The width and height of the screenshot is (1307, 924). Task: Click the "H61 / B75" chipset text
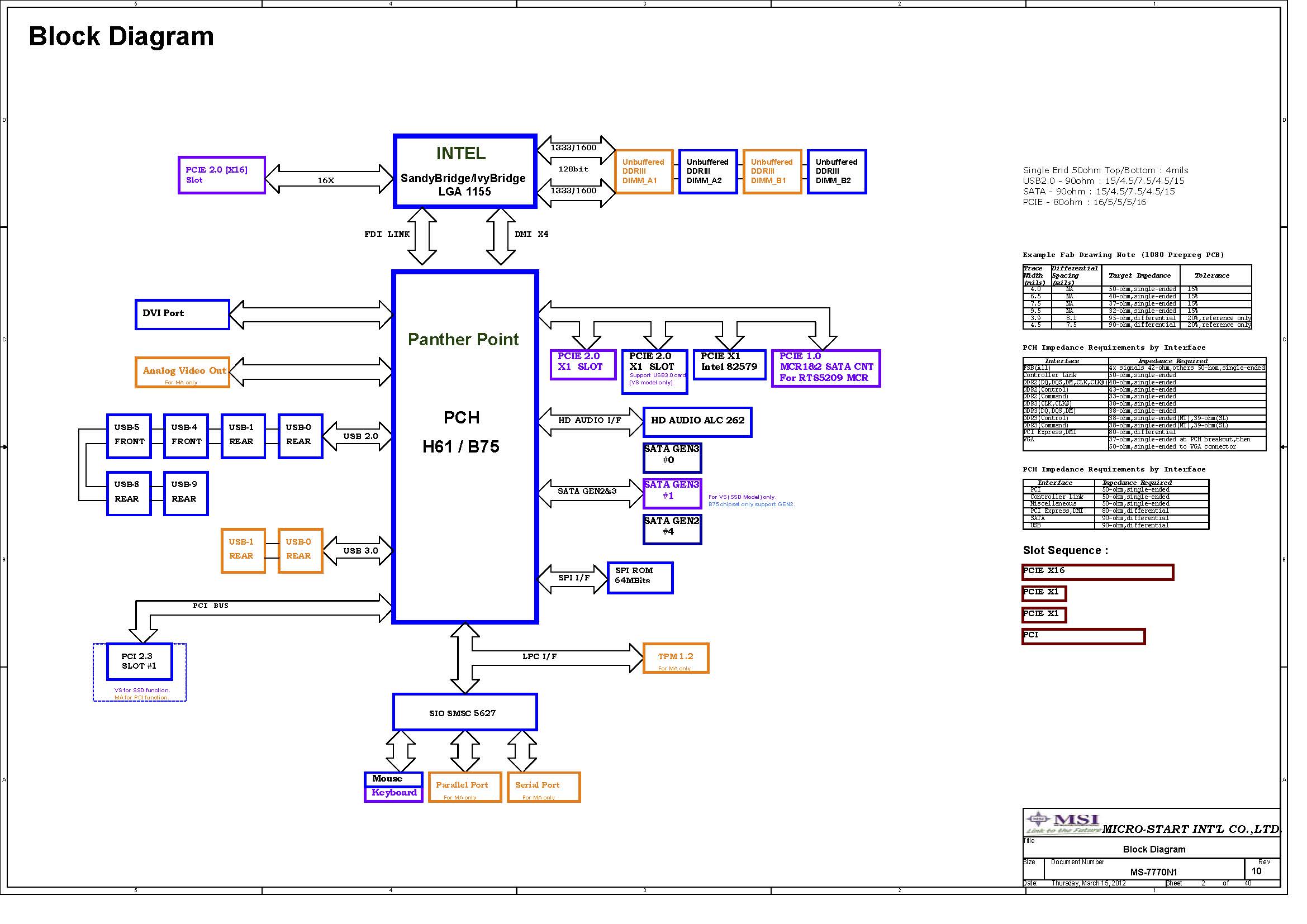(461, 447)
